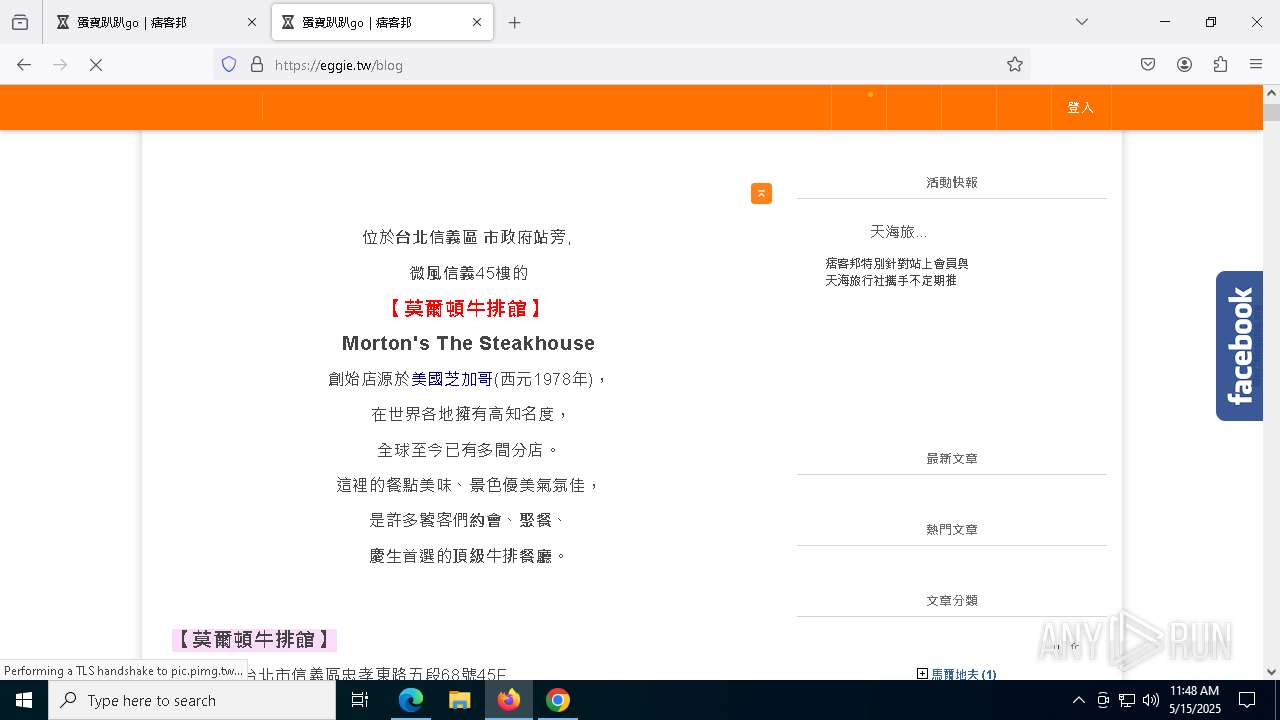Click 最新文章 sidebar heading
This screenshot has width=1280, height=720.
951,458
